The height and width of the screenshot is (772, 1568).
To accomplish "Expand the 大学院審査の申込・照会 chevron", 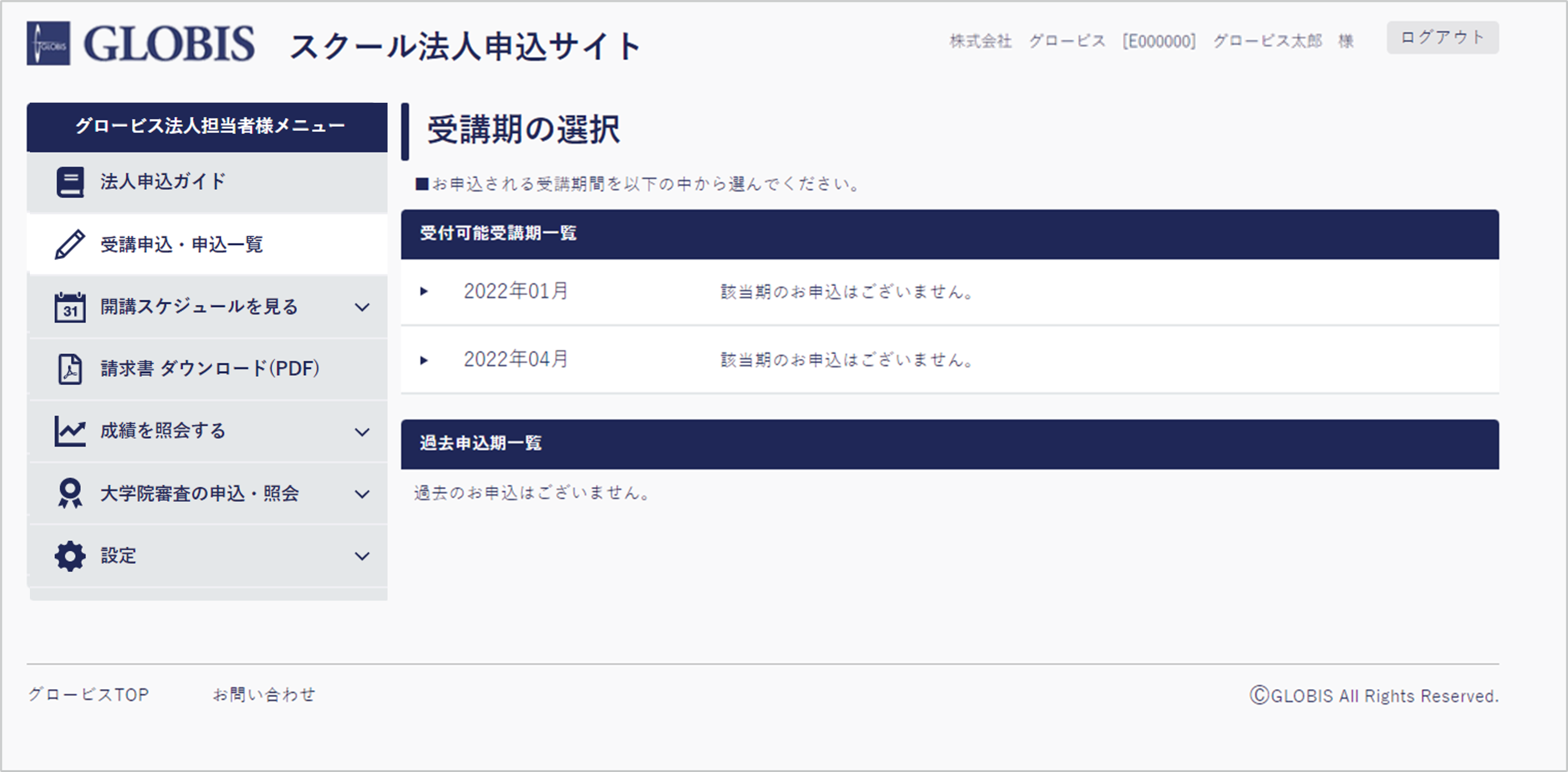I will click(x=362, y=494).
